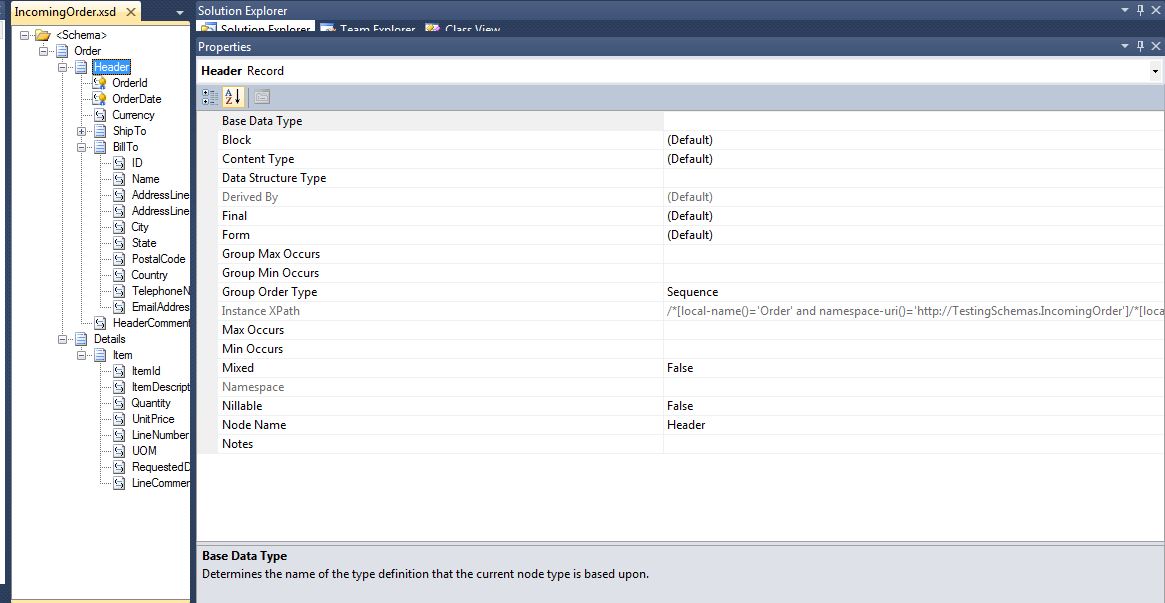
Task: Select the Final property row
Action: pos(681,216)
